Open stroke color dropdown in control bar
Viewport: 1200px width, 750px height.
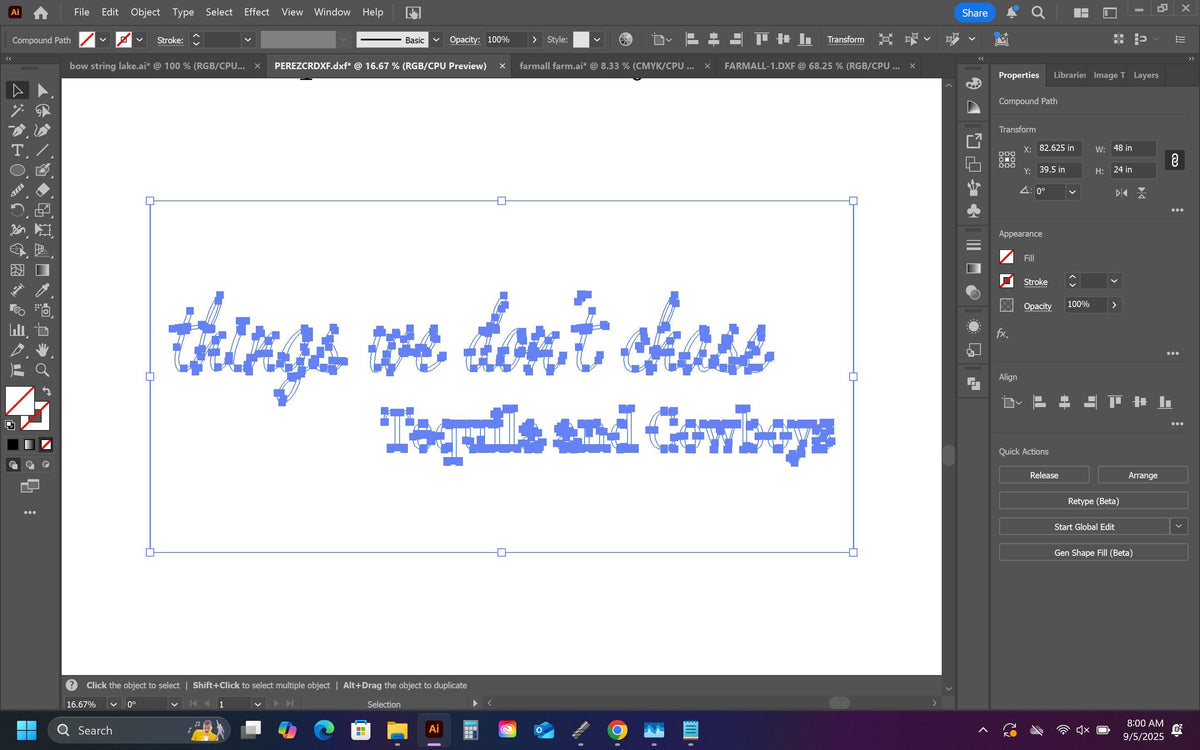tap(139, 39)
